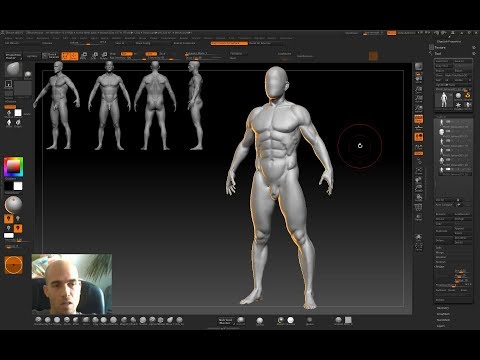Screen dimensions: 480x360
Task: Select the large human figure tool thumbnail
Action: tap(443, 100)
